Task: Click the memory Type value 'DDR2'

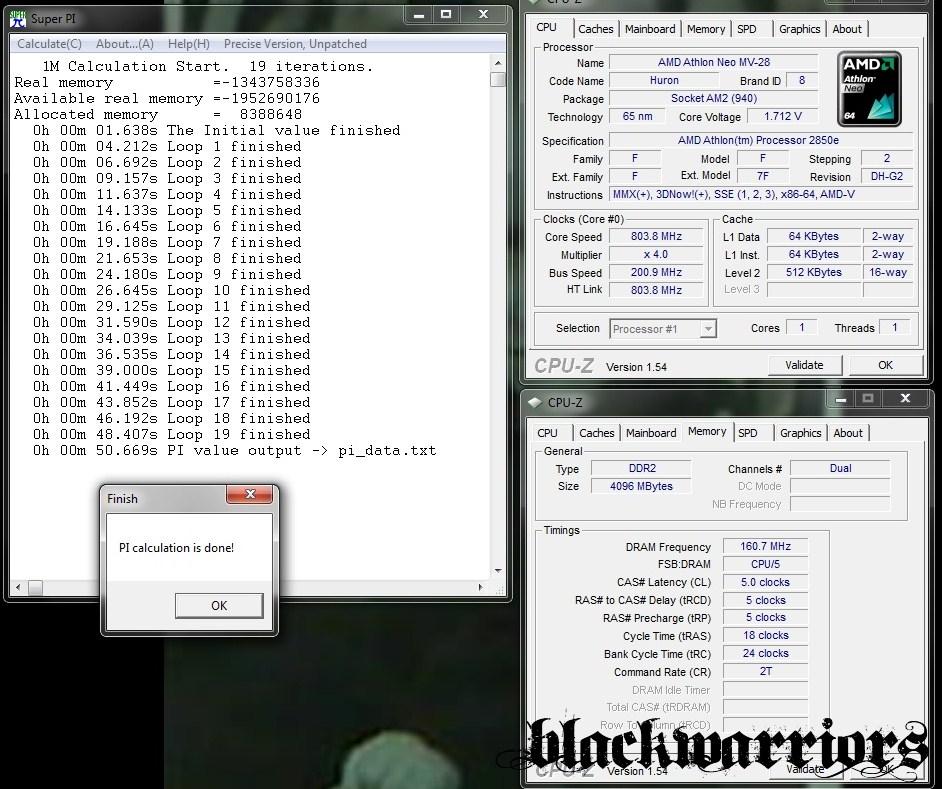Action: point(642,468)
